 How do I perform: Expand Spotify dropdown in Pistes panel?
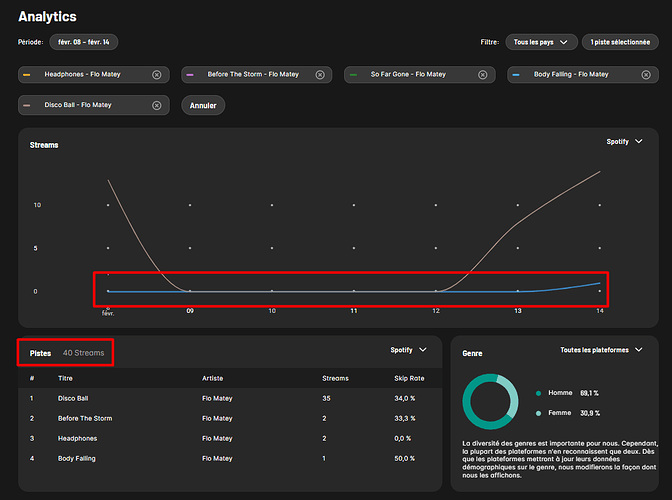point(408,350)
